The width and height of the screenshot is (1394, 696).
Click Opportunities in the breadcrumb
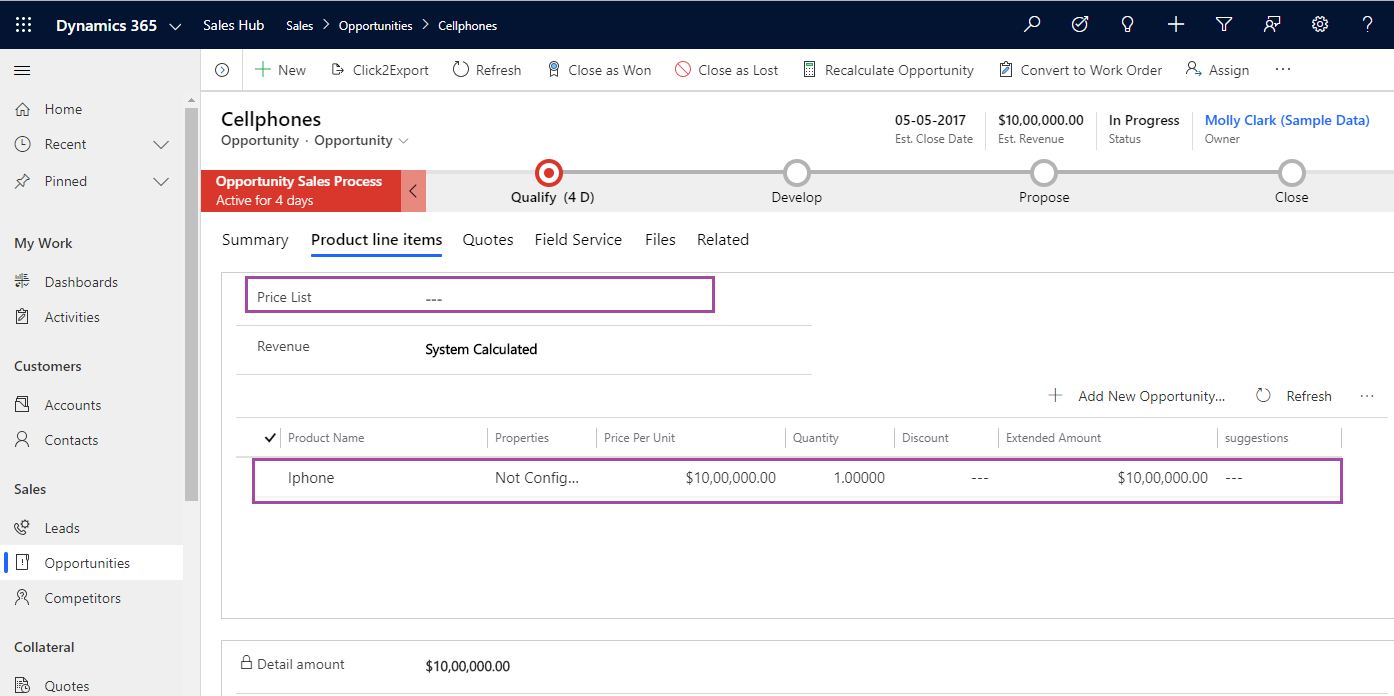coord(376,26)
